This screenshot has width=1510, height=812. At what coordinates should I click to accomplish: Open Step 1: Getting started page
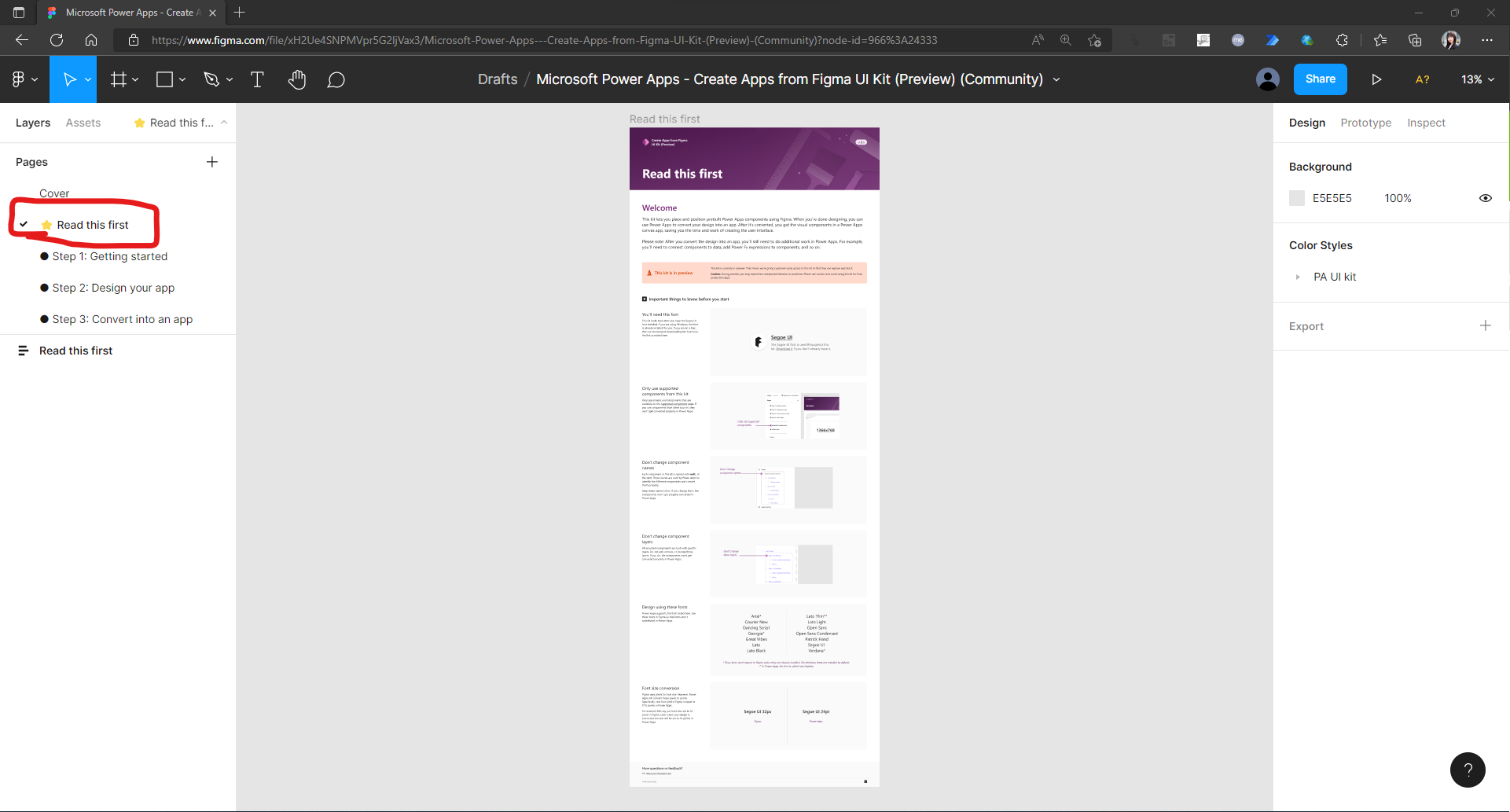click(x=110, y=256)
